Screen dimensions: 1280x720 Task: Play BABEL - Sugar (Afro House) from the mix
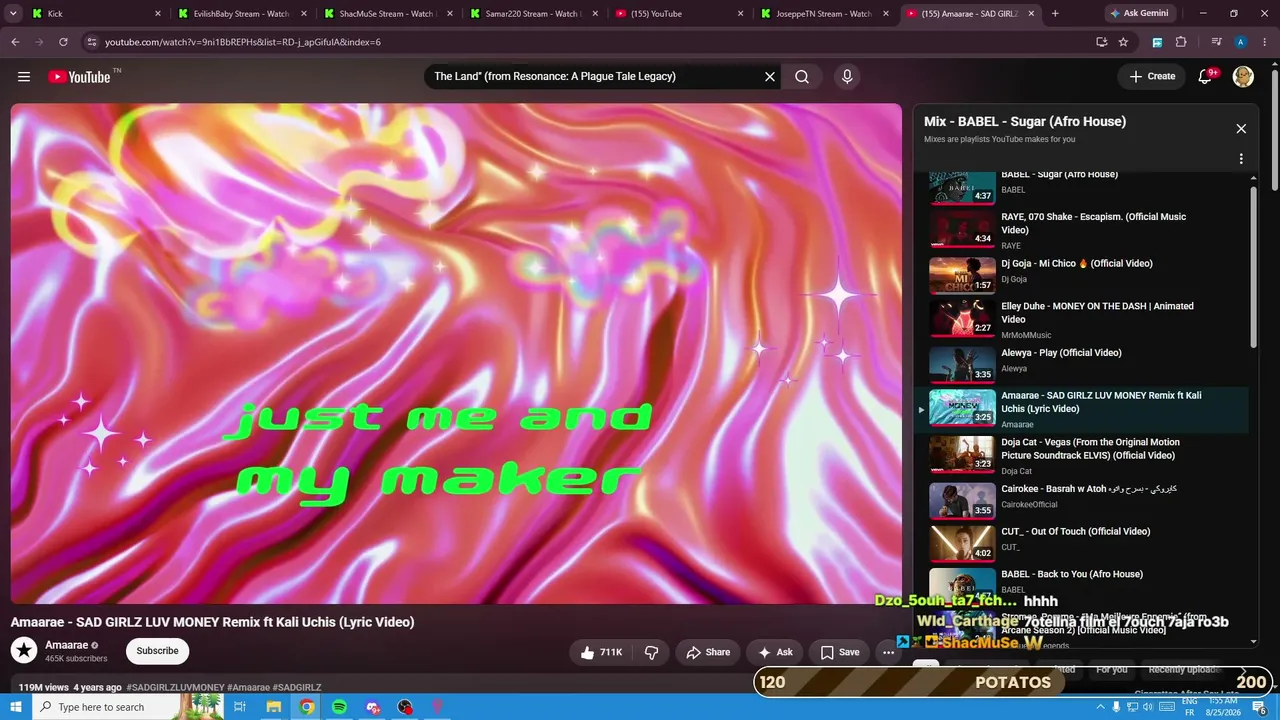click(1085, 182)
